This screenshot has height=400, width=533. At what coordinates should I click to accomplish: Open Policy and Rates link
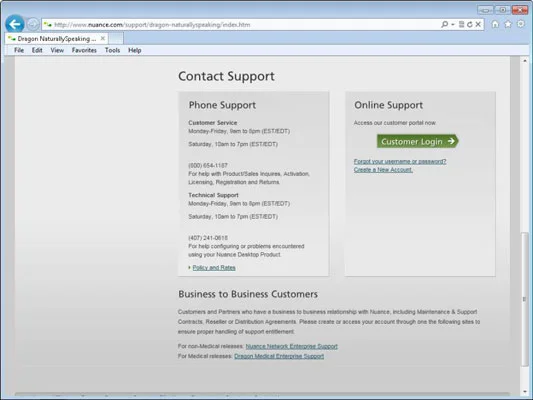pyautogui.click(x=214, y=268)
